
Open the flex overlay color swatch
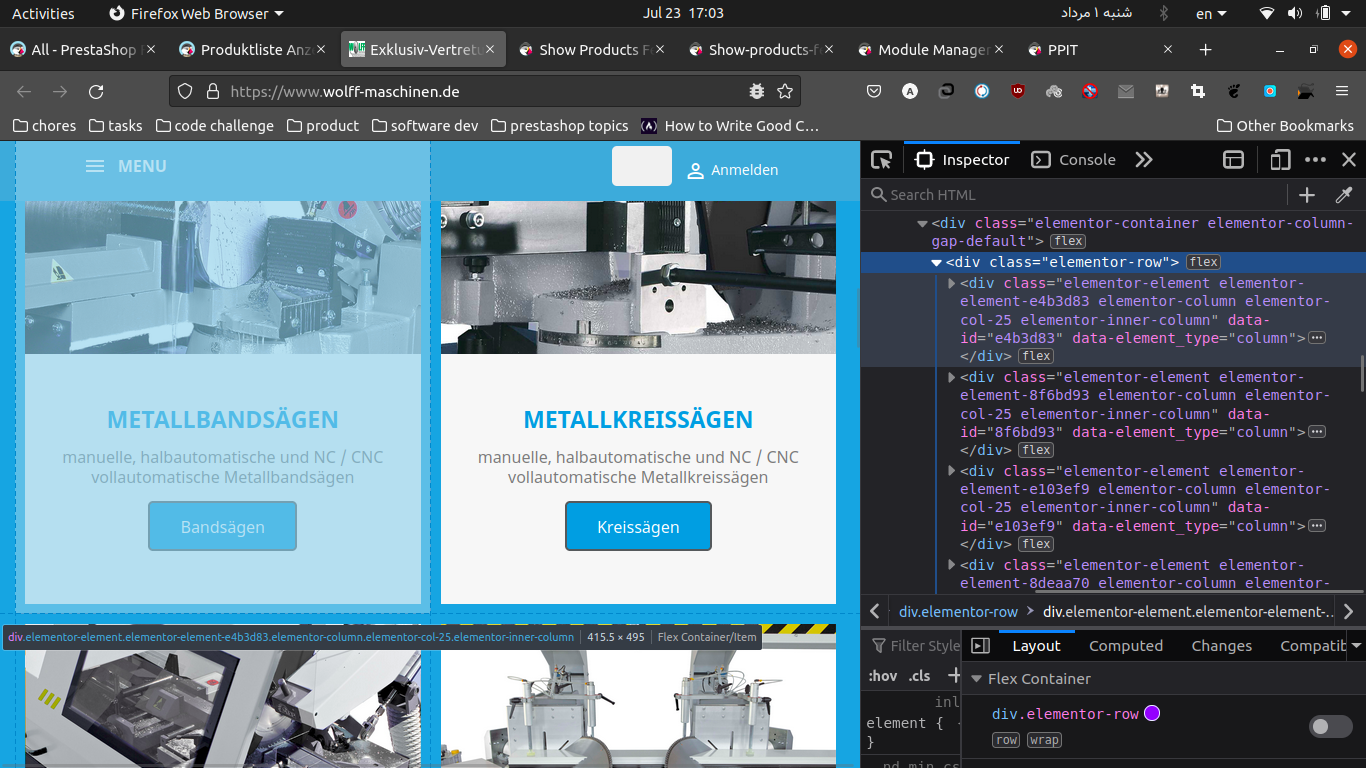pyautogui.click(x=1152, y=713)
